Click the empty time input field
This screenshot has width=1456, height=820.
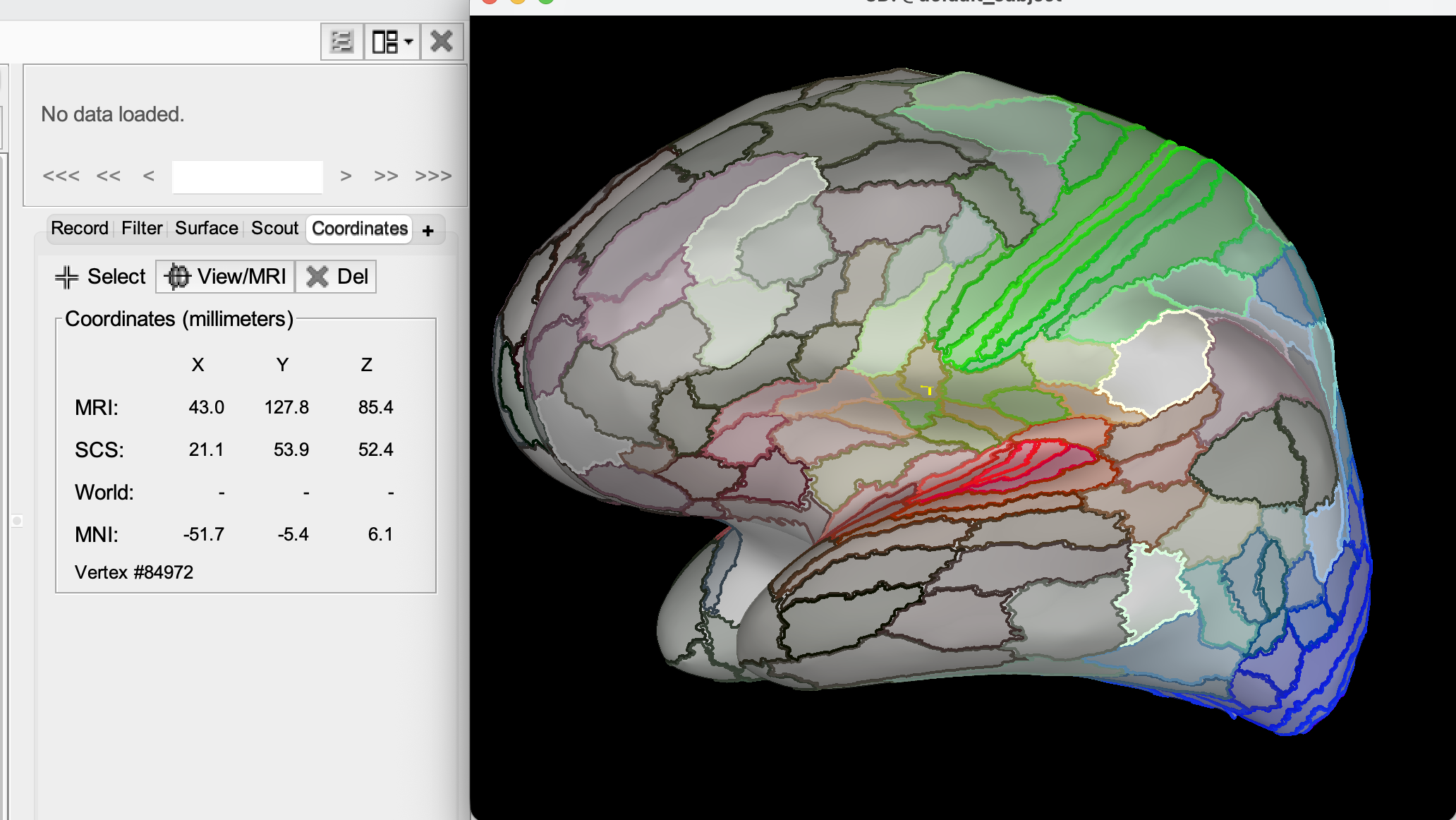(x=248, y=176)
